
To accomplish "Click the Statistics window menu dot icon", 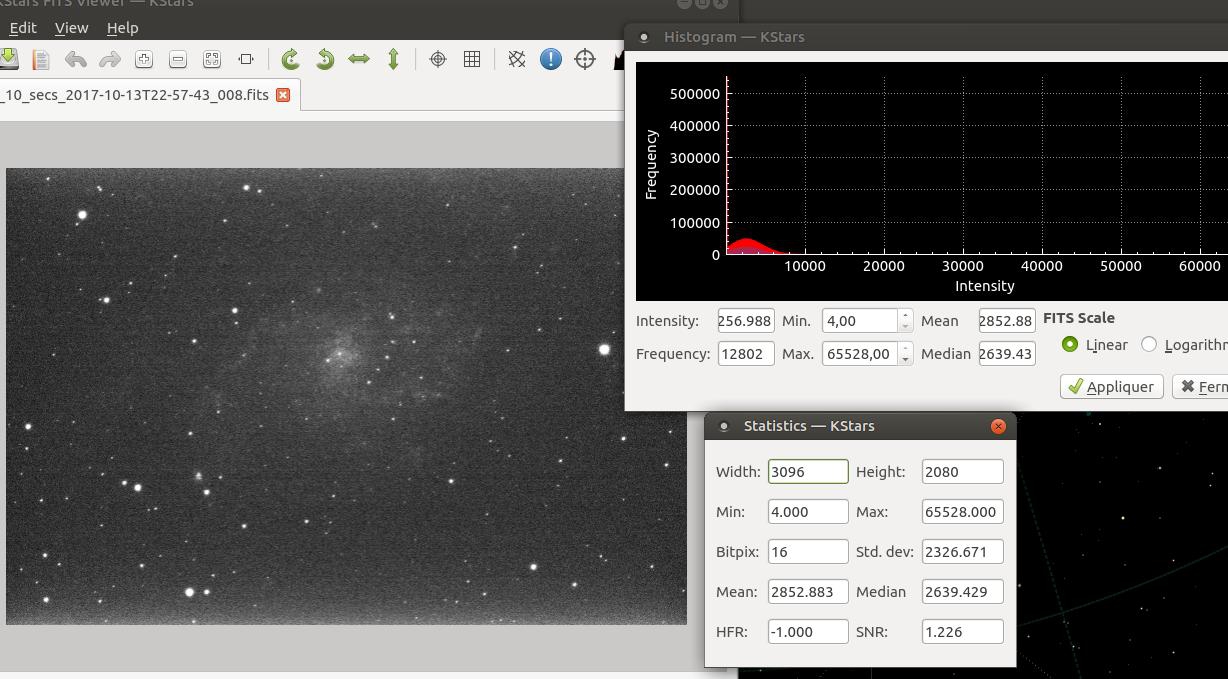I will (x=724, y=426).
